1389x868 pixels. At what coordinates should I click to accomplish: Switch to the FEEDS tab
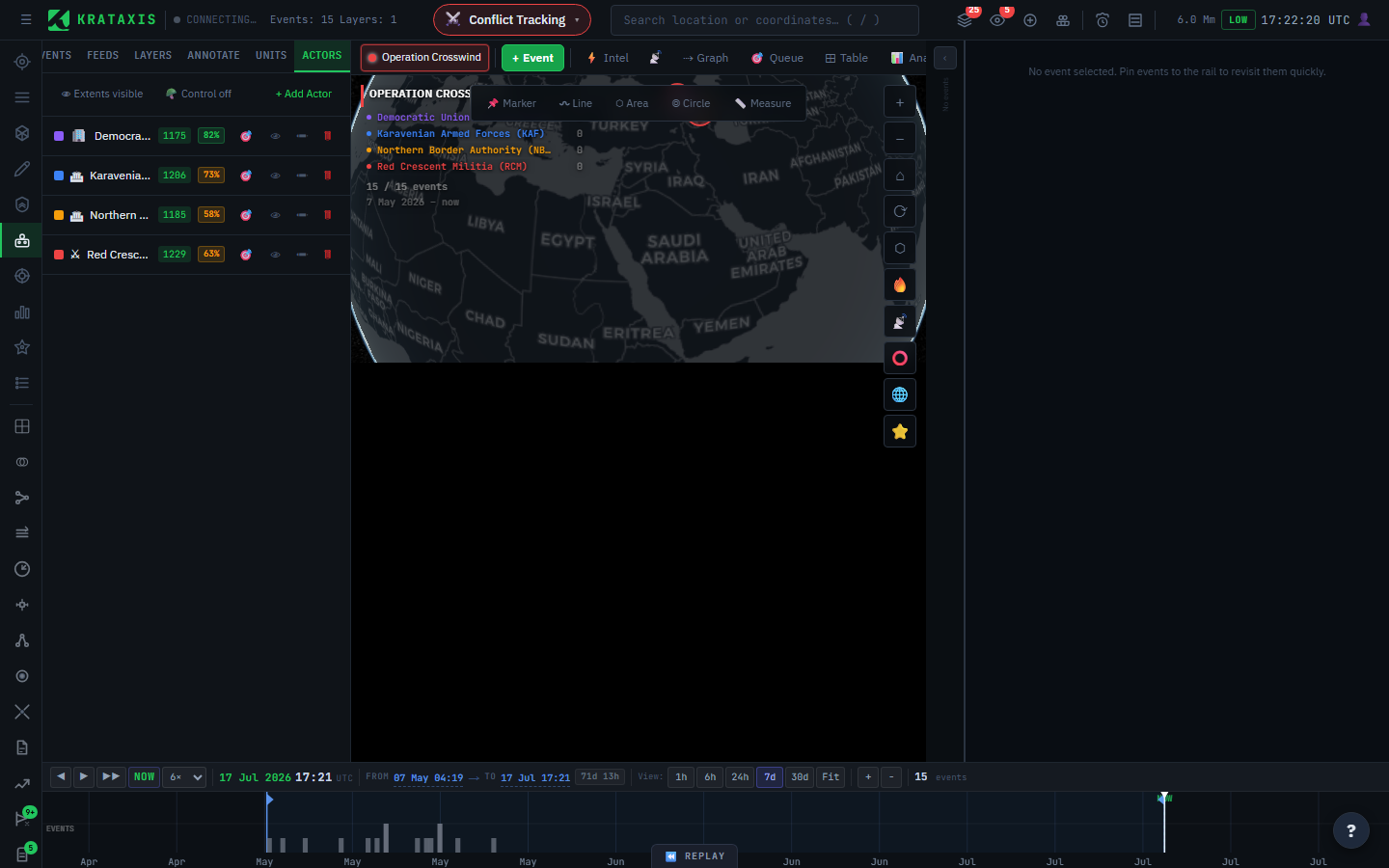click(103, 56)
